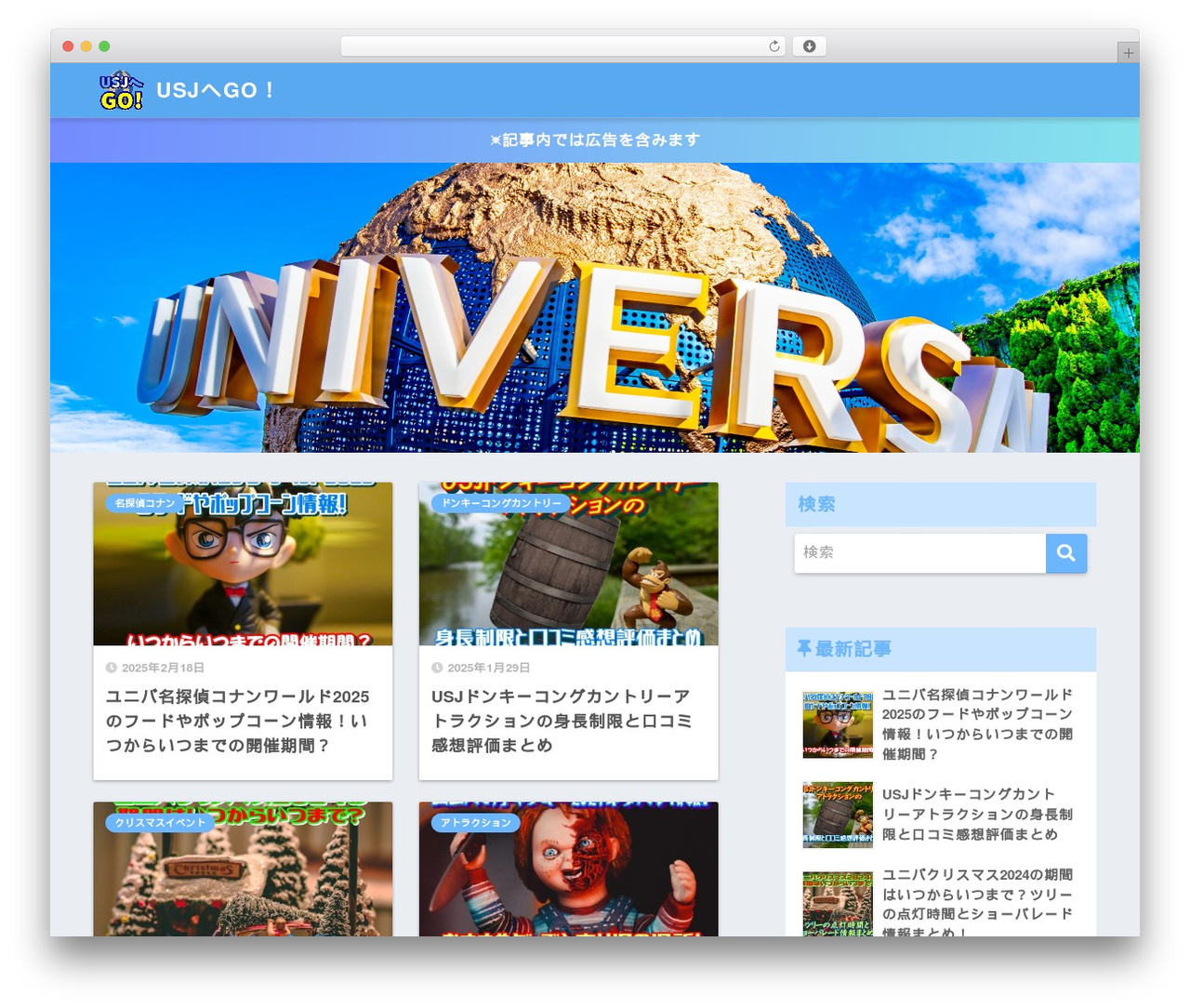Click the clock icon beside 2025年1月29日

[x=437, y=668]
